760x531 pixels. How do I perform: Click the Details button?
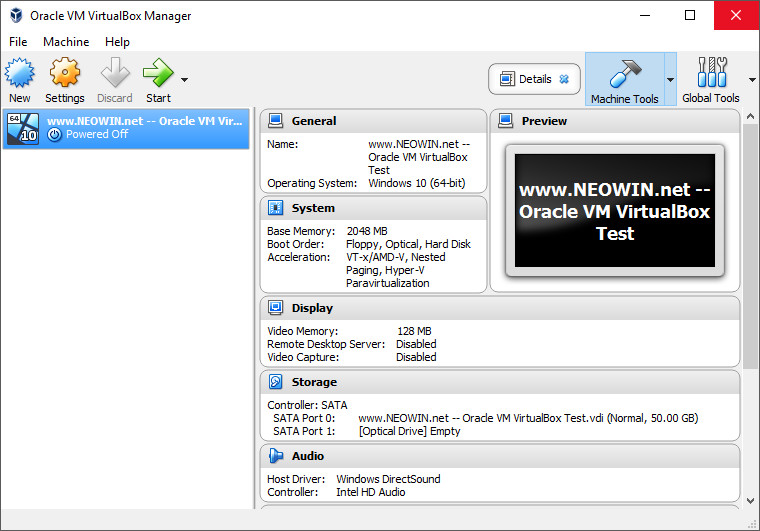(x=534, y=79)
